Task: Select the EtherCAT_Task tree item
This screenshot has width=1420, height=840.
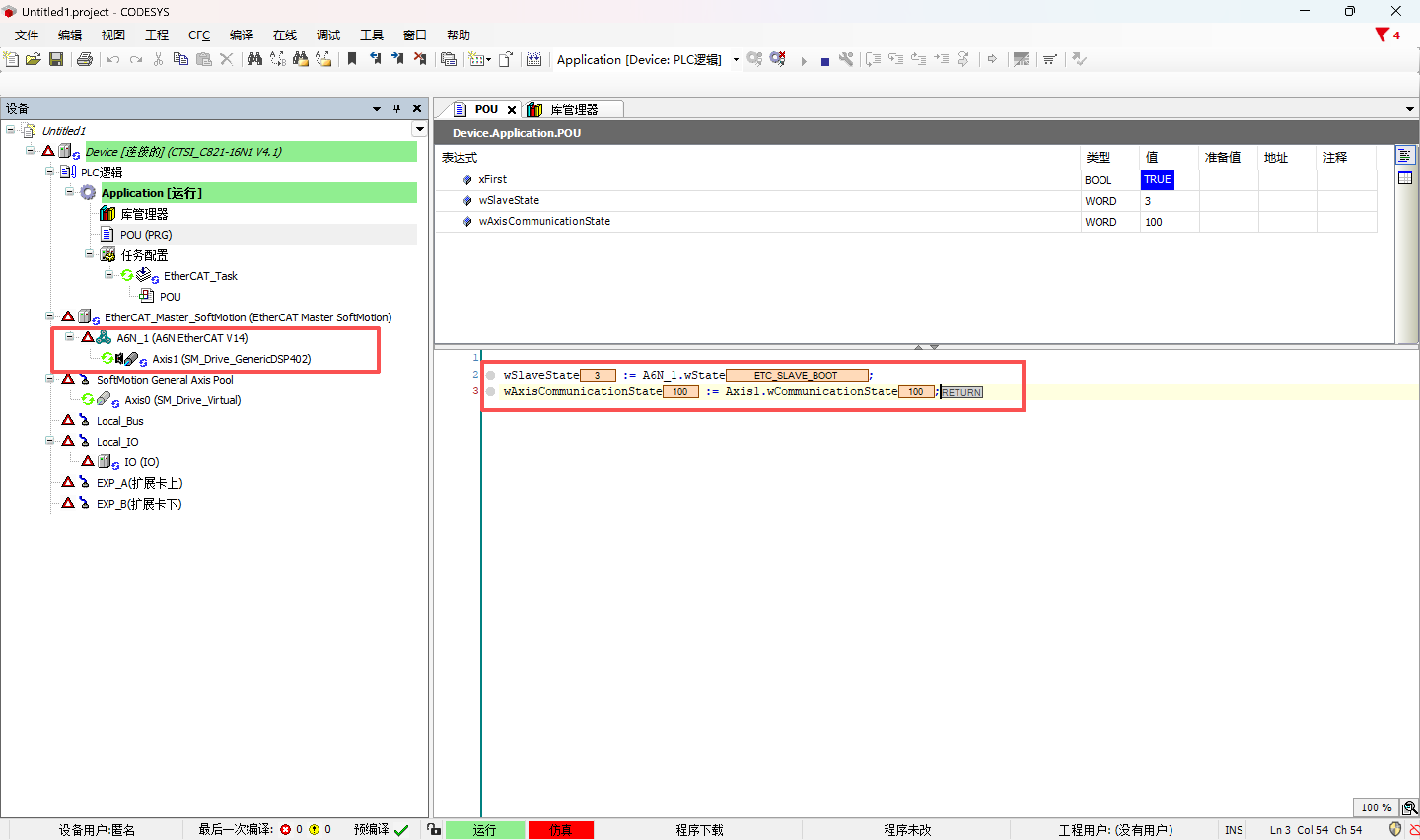Action: [200, 276]
